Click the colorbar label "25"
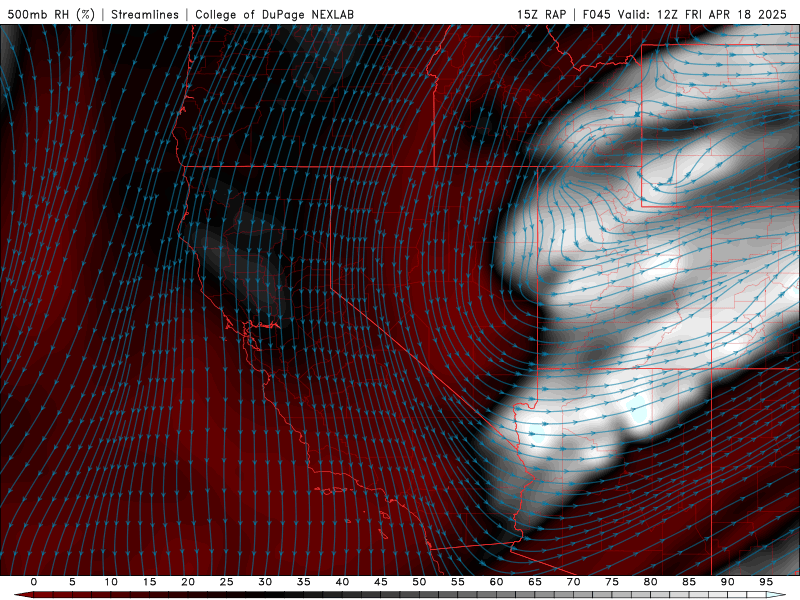Viewport: 800px width, 600px height. 227,582
